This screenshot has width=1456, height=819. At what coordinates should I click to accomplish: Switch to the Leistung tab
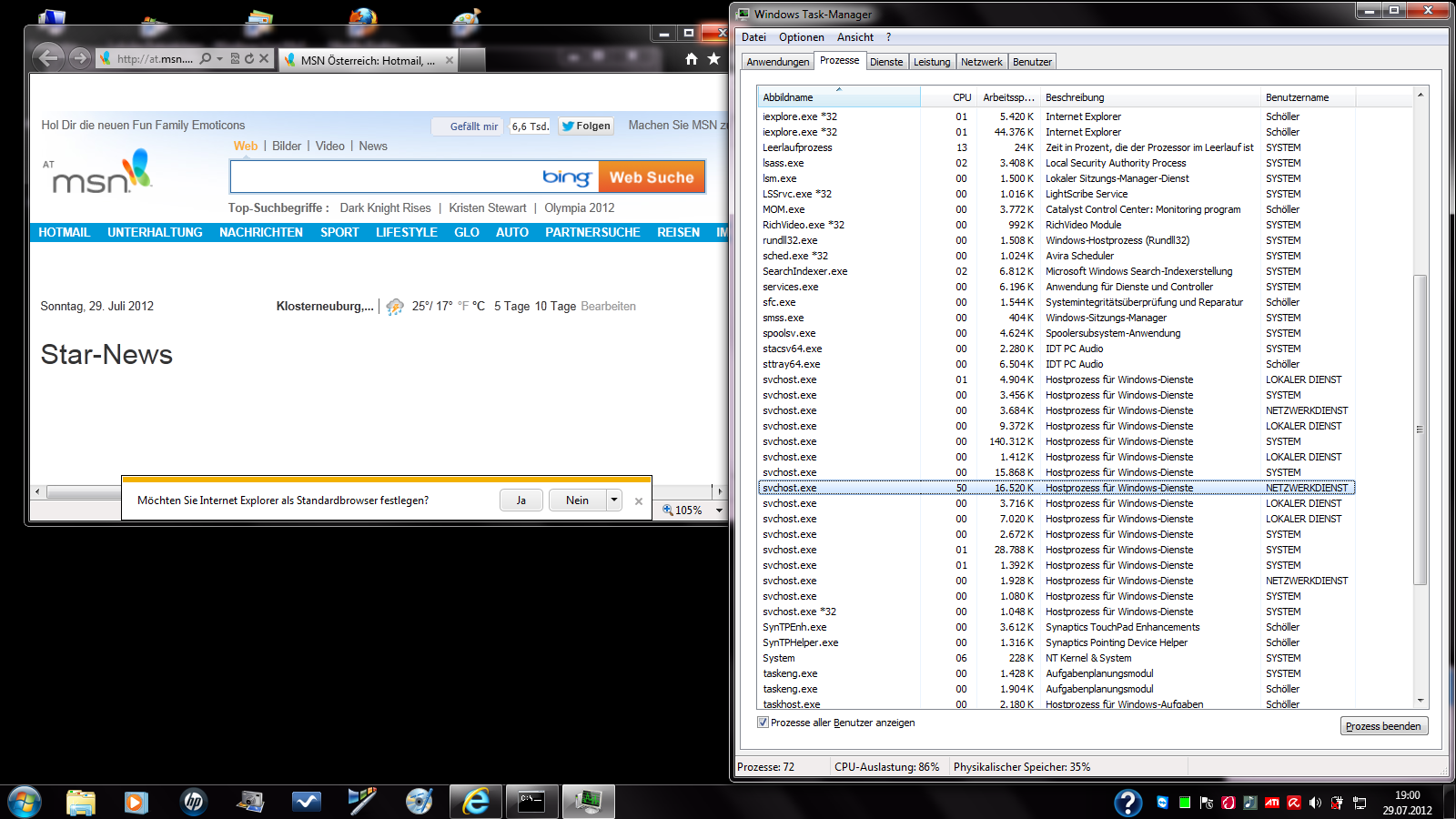click(932, 62)
